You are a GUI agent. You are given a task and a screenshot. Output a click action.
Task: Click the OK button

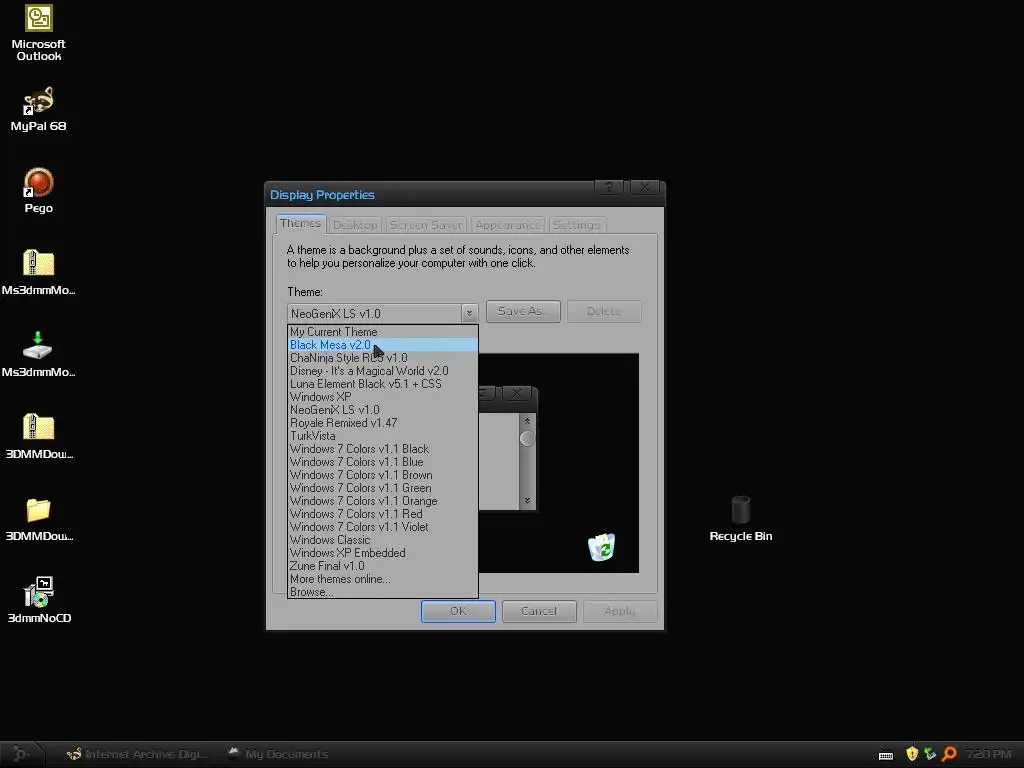(458, 611)
